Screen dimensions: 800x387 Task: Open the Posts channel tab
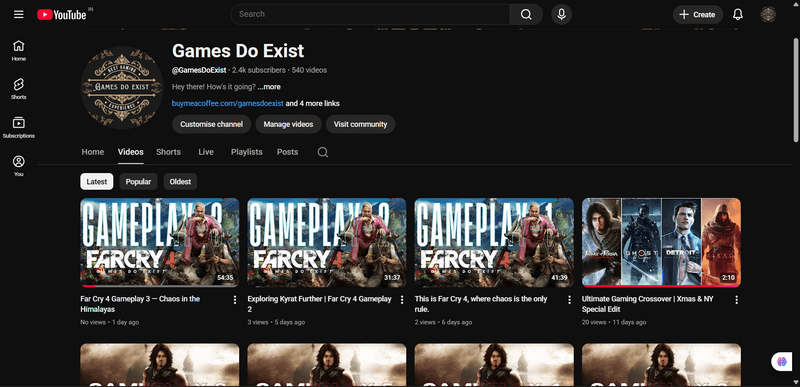tap(287, 152)
